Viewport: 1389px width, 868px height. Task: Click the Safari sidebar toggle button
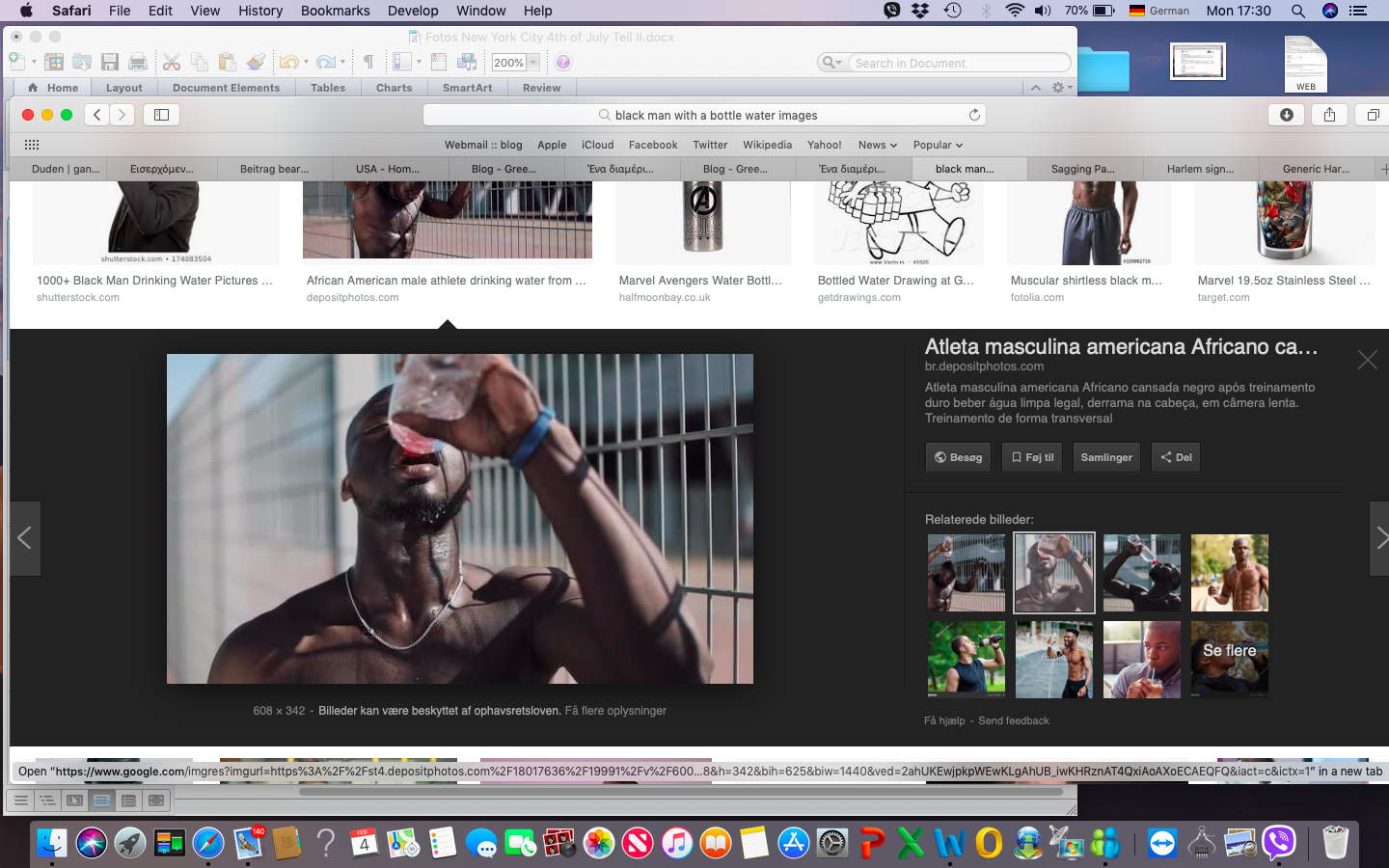tap(161, 115)
